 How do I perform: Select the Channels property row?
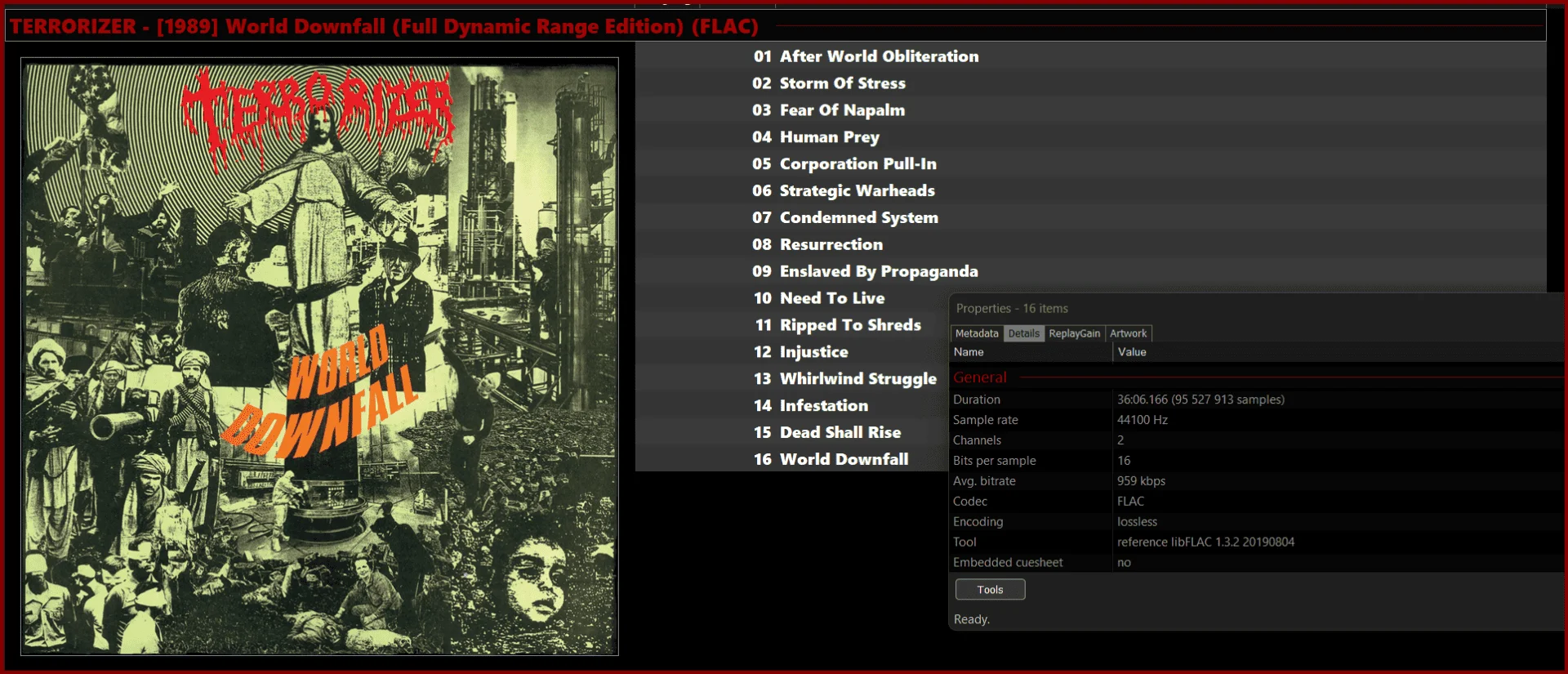(x=1258, y=440)
